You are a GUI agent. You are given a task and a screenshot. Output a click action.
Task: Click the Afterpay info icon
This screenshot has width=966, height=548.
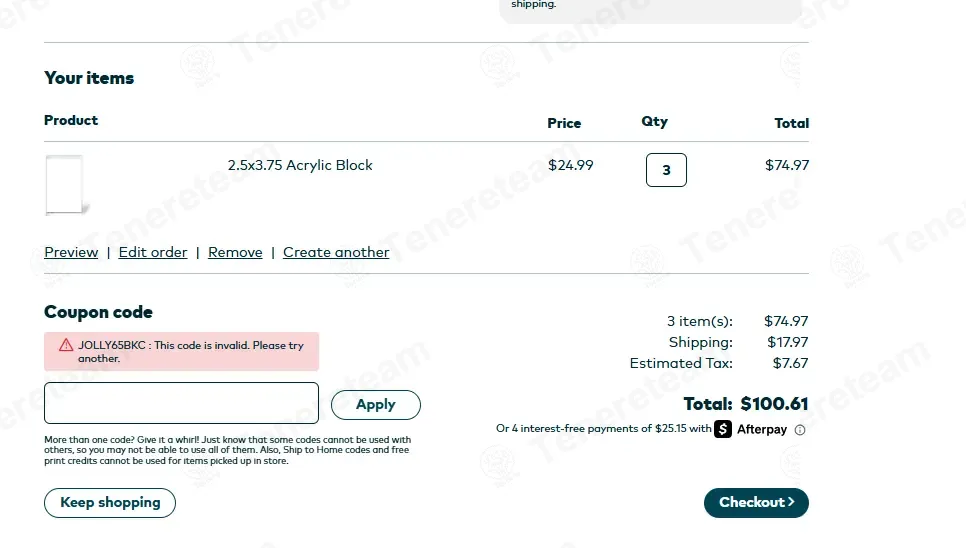800,430
